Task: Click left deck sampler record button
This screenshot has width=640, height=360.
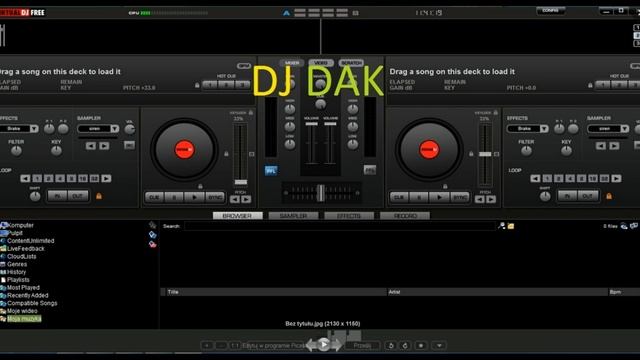Action: pos(129,145)
